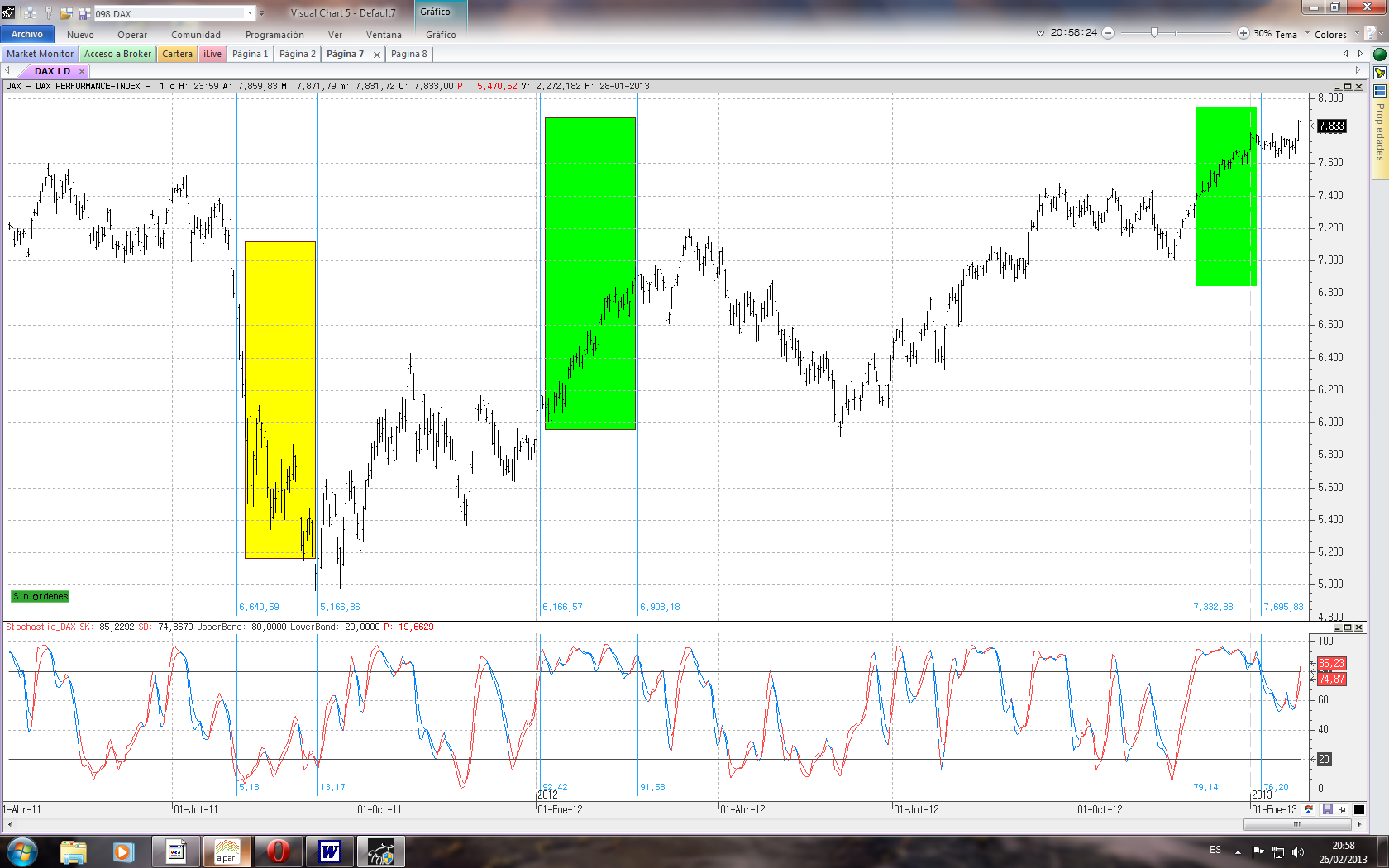Click the key icon in quick access toolbar
Viewport: 1389px width, 868px height.
click(x=48, y=13)
